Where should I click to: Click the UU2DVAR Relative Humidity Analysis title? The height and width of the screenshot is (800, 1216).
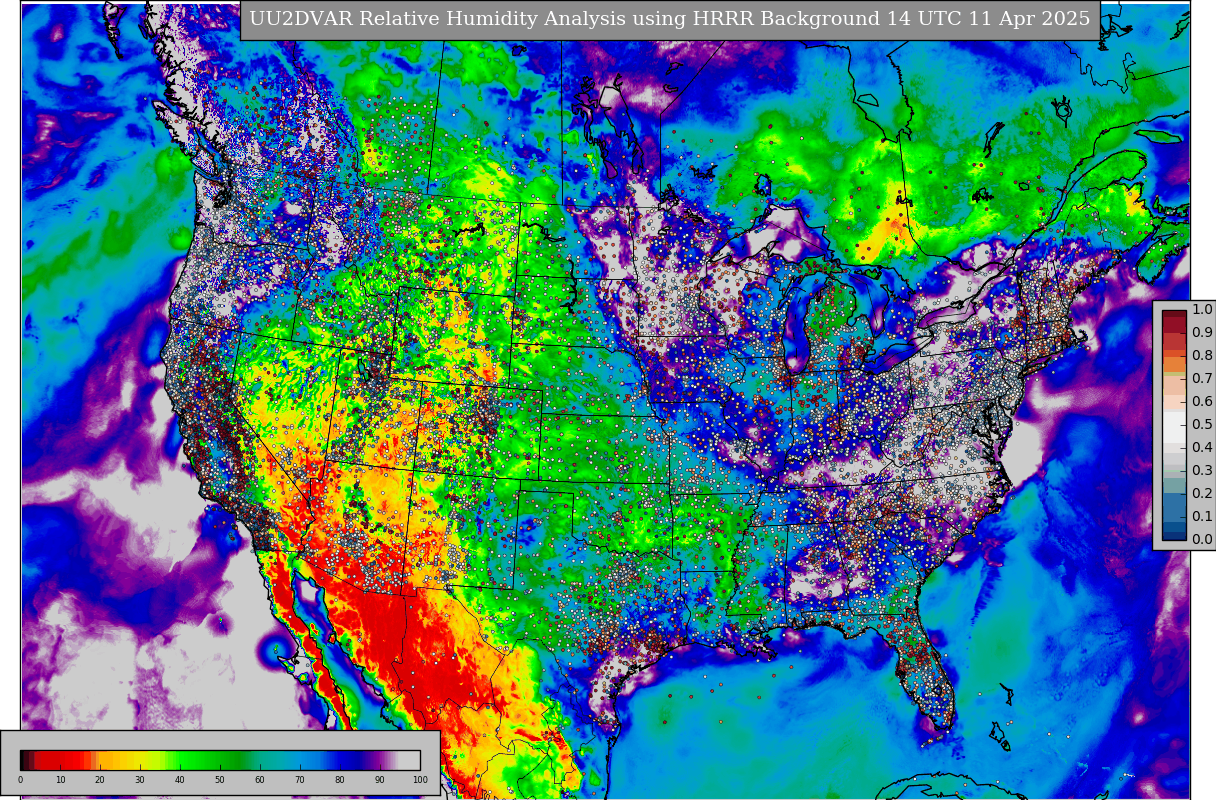pyautogui.click(x=671, y=19)
